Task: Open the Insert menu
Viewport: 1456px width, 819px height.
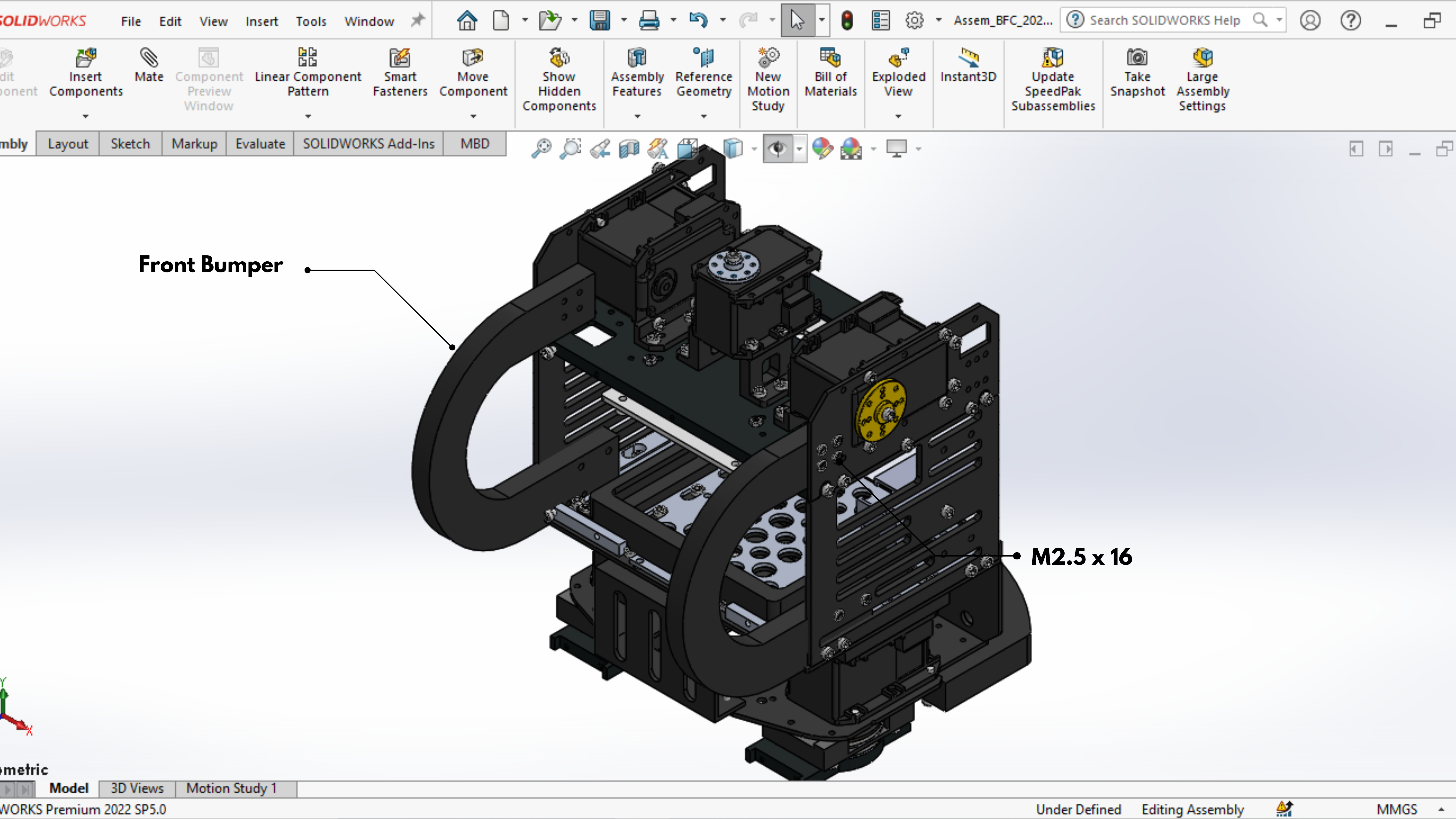Action: (x=262, y=22)
